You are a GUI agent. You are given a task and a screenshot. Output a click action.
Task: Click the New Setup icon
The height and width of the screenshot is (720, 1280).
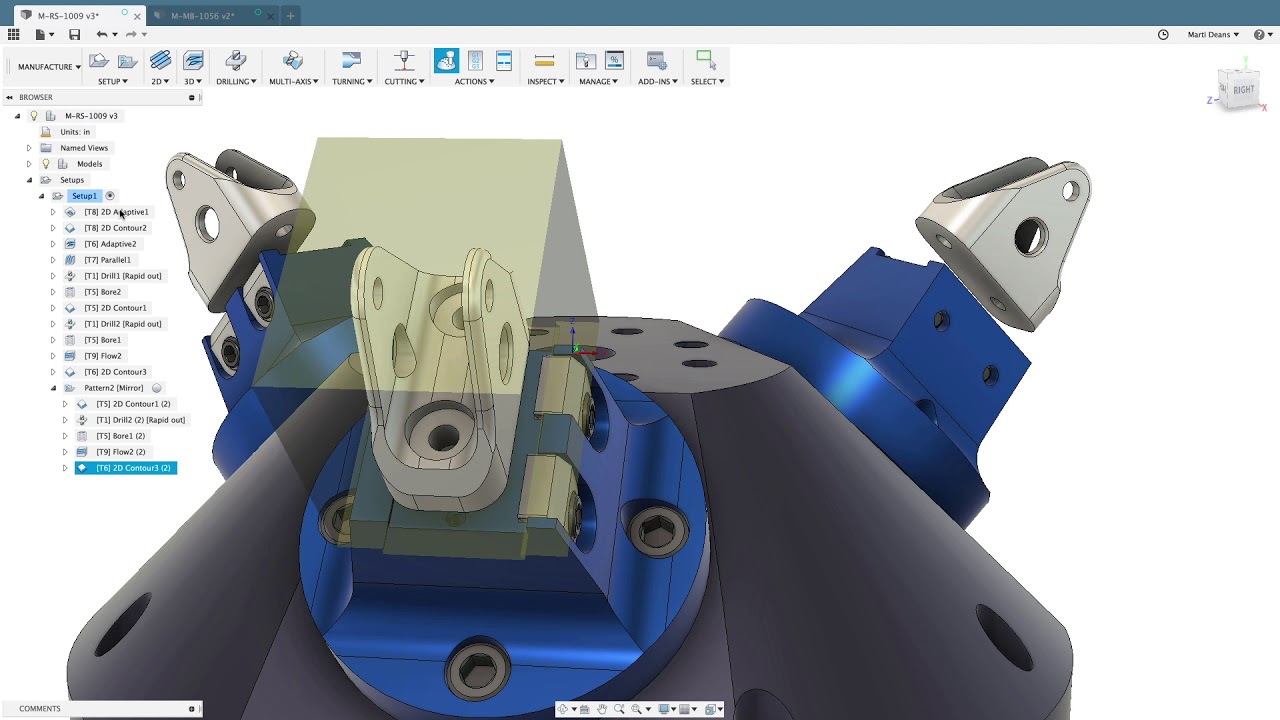tap(98, 61)
